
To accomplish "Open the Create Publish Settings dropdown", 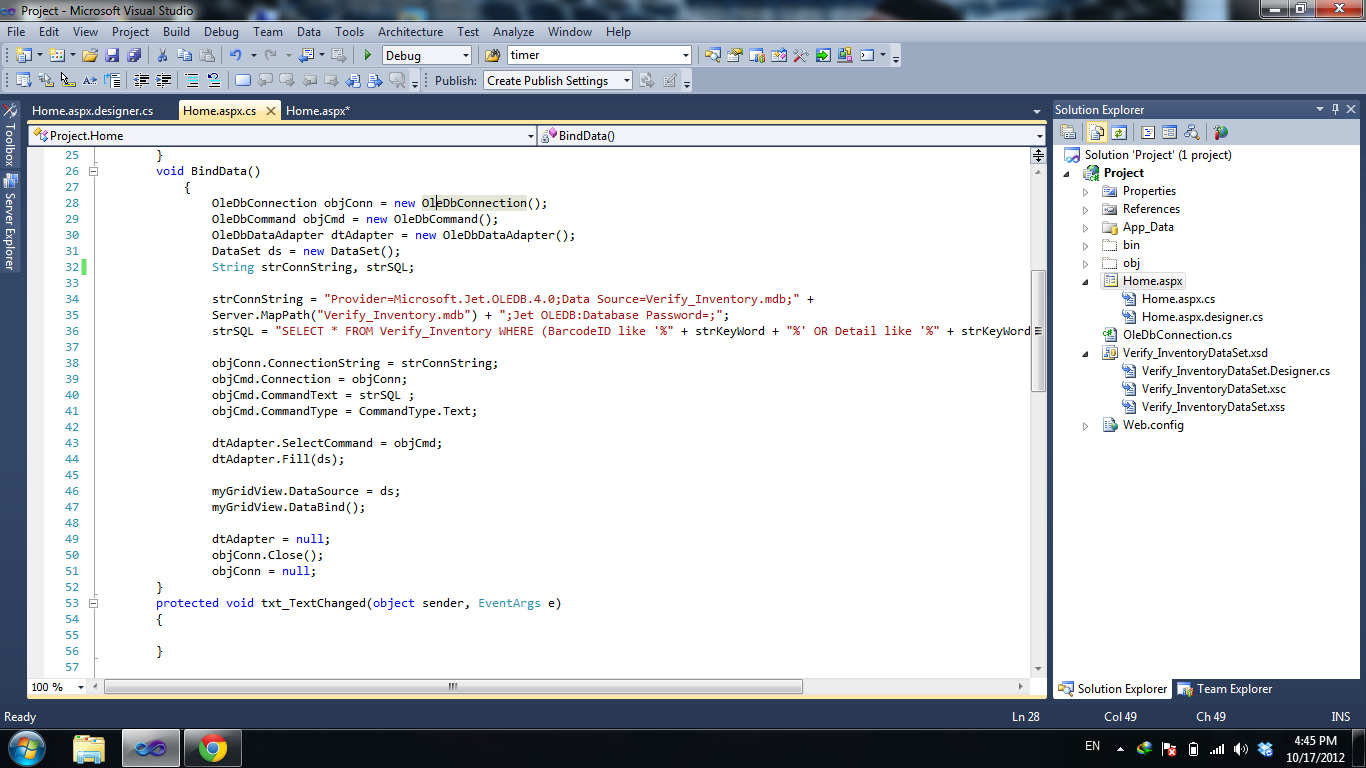I will 627,81.
